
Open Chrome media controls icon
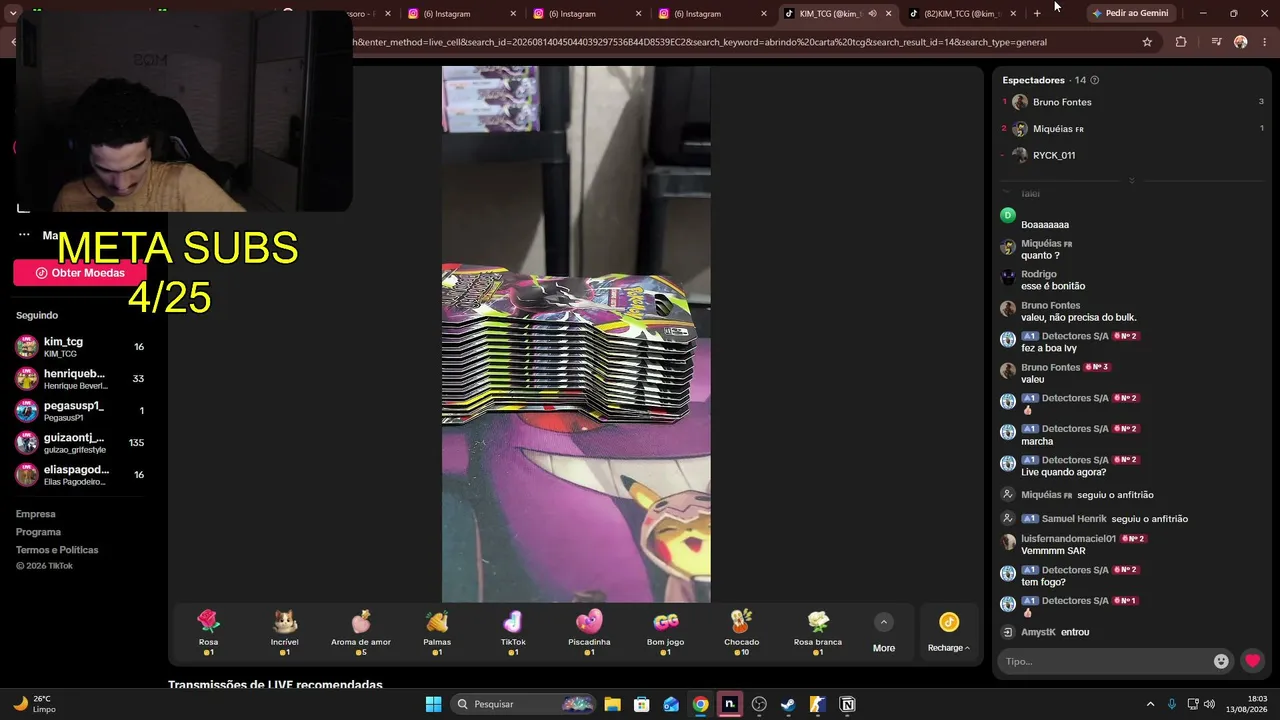coord(1216,42)
